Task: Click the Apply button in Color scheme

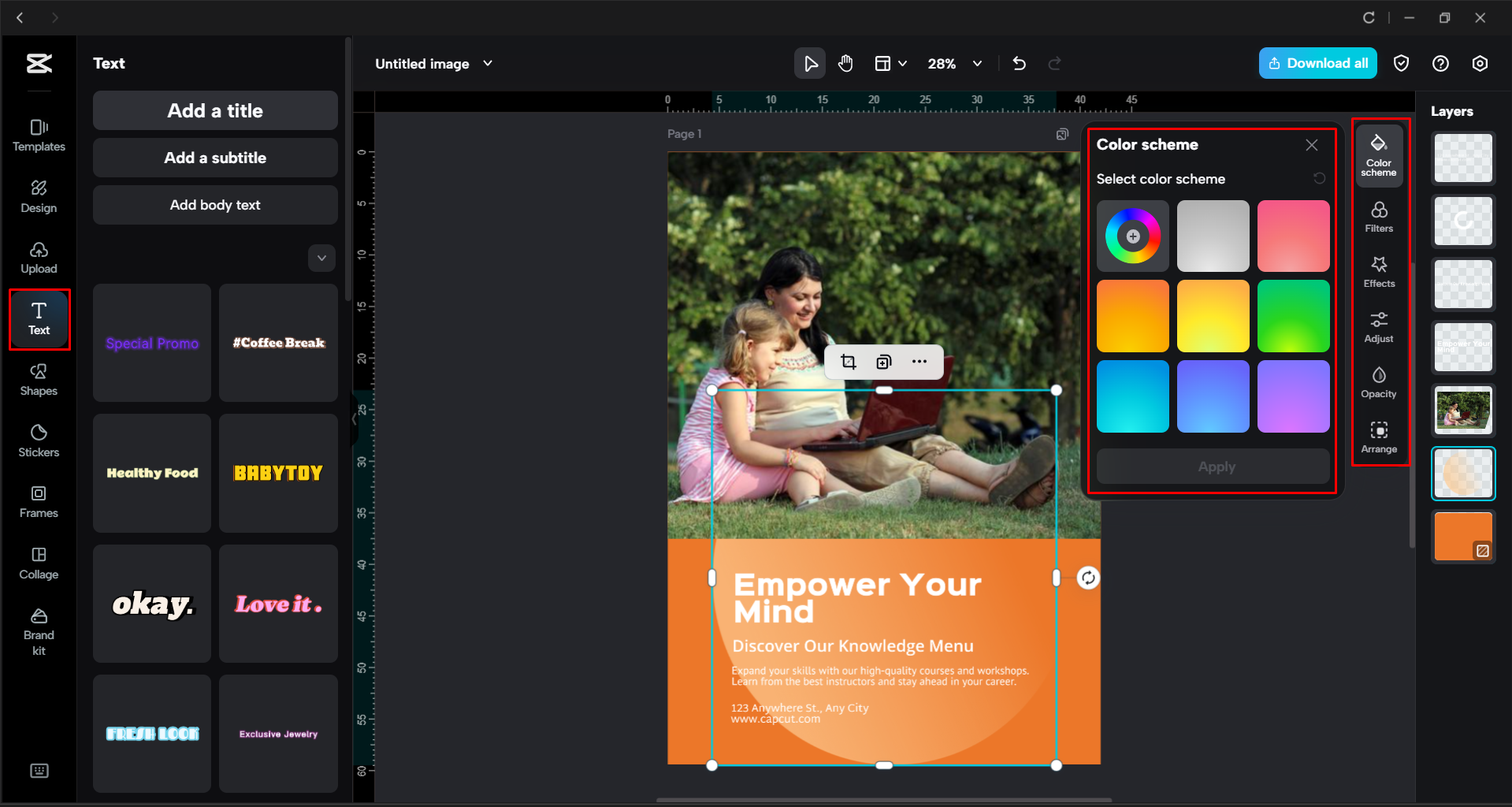Action: coord(1214,466)
